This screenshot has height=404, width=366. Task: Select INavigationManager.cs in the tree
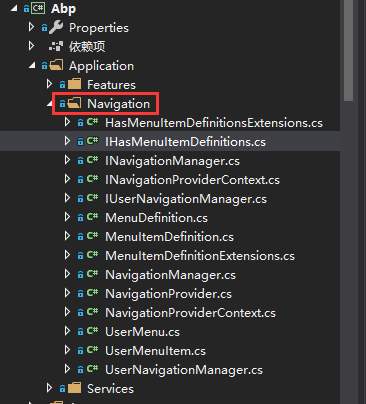tap(172, 161)
